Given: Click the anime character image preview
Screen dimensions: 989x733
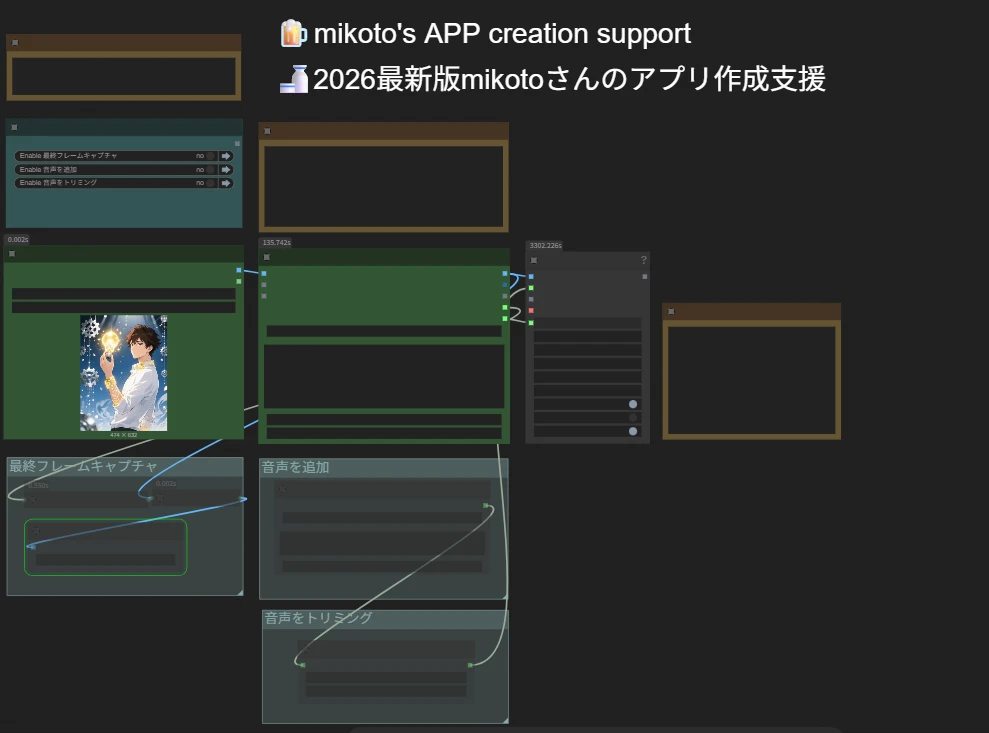Looking at the screenshot, I should click(x=123, y=372).
